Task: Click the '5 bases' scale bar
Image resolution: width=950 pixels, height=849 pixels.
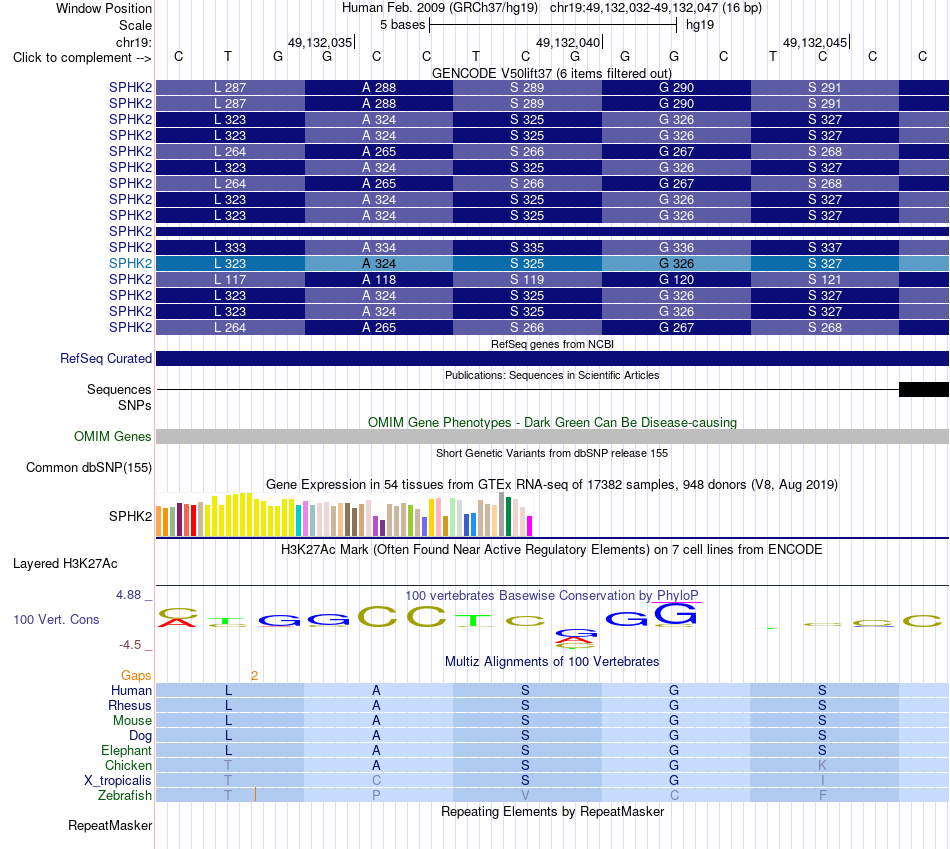Action: [x=553, y=25]
